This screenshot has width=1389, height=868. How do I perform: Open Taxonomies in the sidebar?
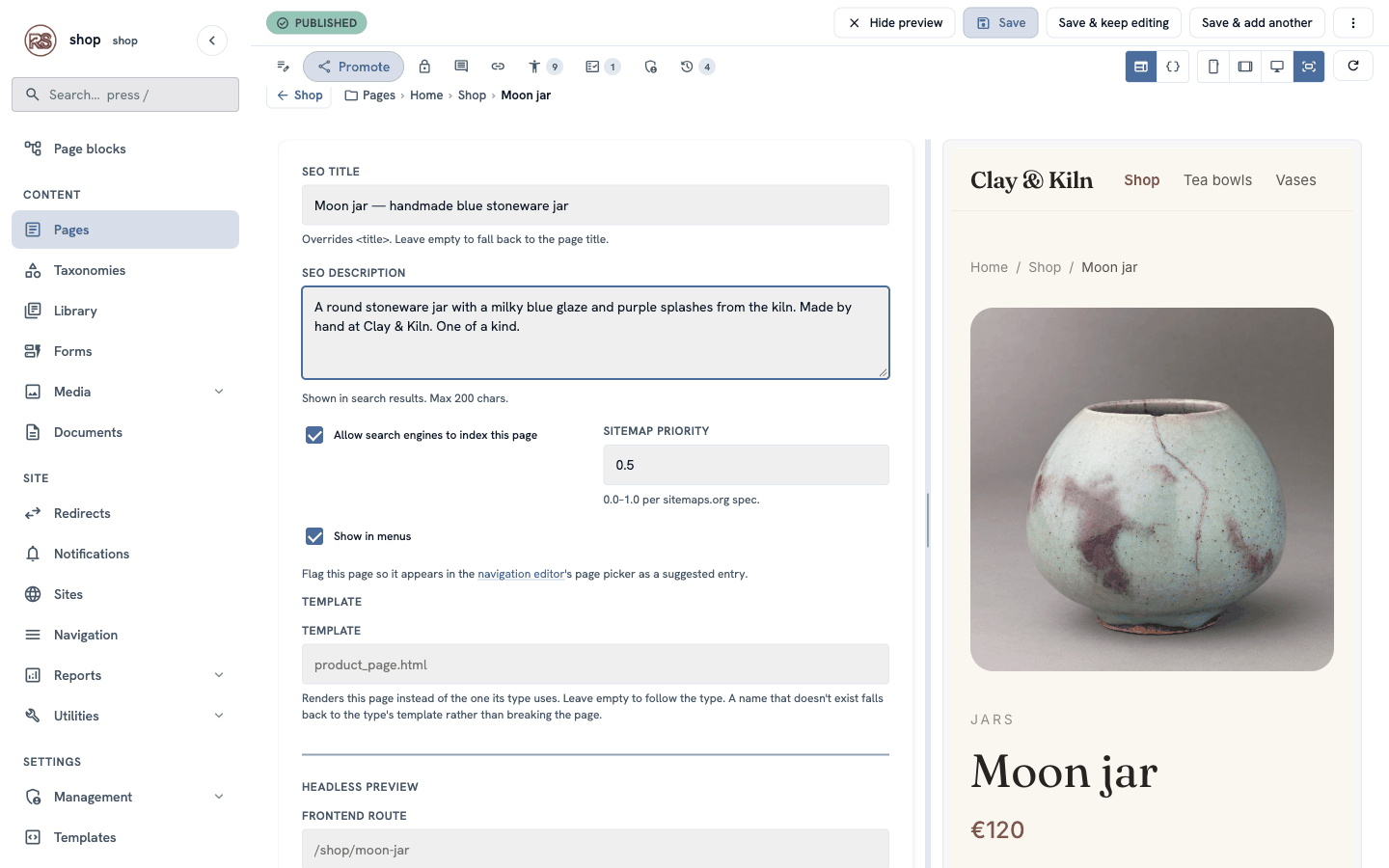coord(125,270)
